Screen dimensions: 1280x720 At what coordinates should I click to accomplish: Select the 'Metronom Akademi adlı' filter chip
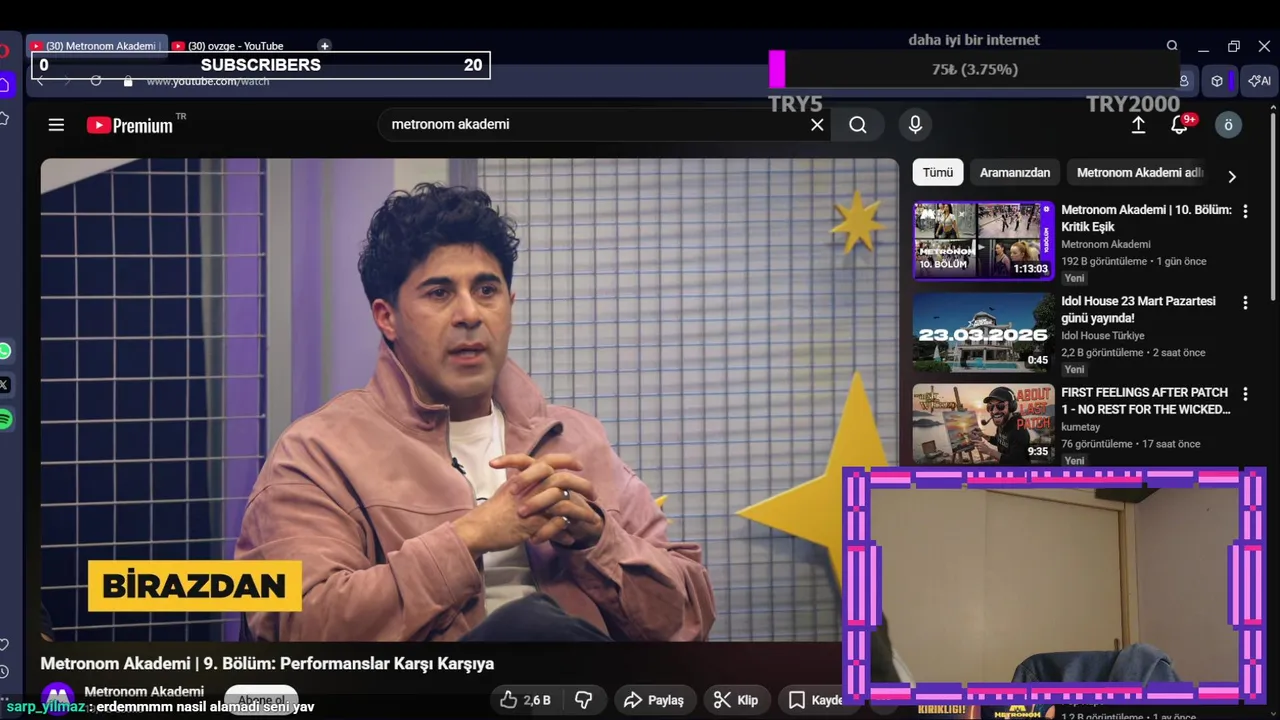(1140, 172)
